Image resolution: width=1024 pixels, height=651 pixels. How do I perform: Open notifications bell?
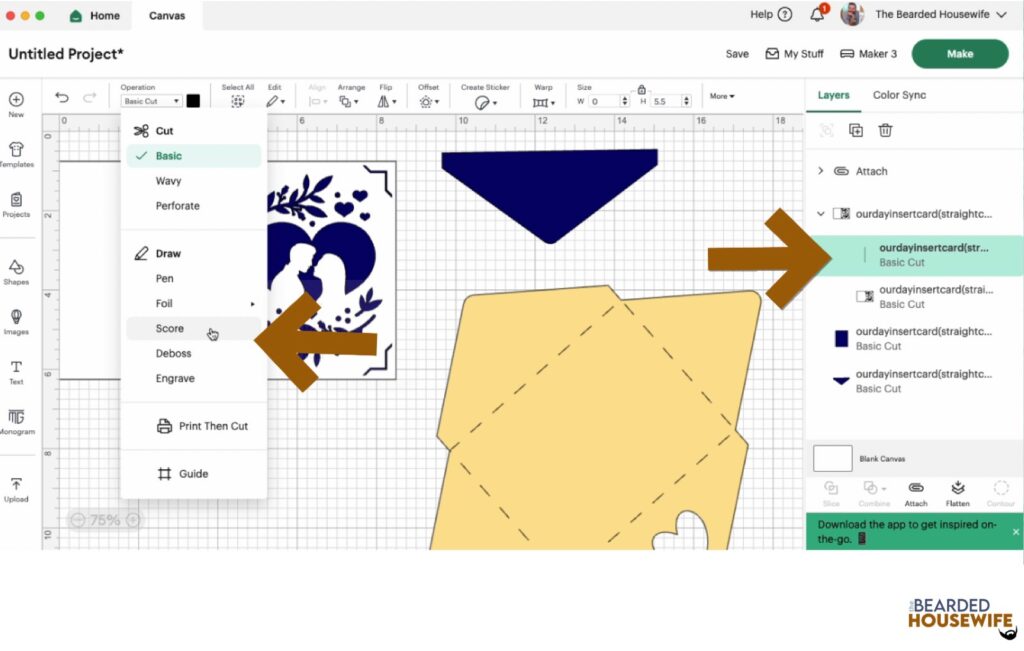click(818, 15)
